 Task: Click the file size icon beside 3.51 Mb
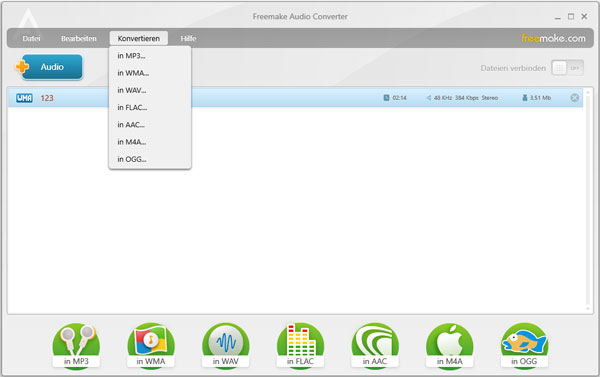[x=525, y=98]
